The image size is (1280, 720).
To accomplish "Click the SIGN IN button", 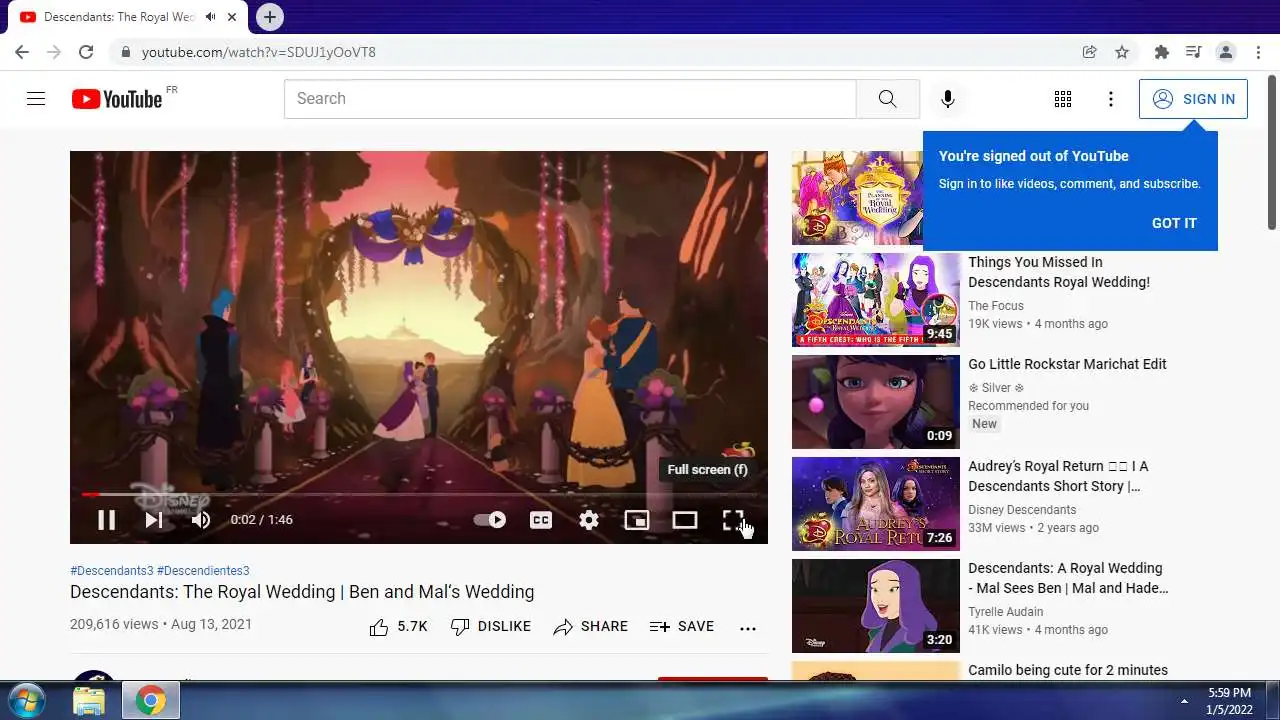I will point(1193,99).
